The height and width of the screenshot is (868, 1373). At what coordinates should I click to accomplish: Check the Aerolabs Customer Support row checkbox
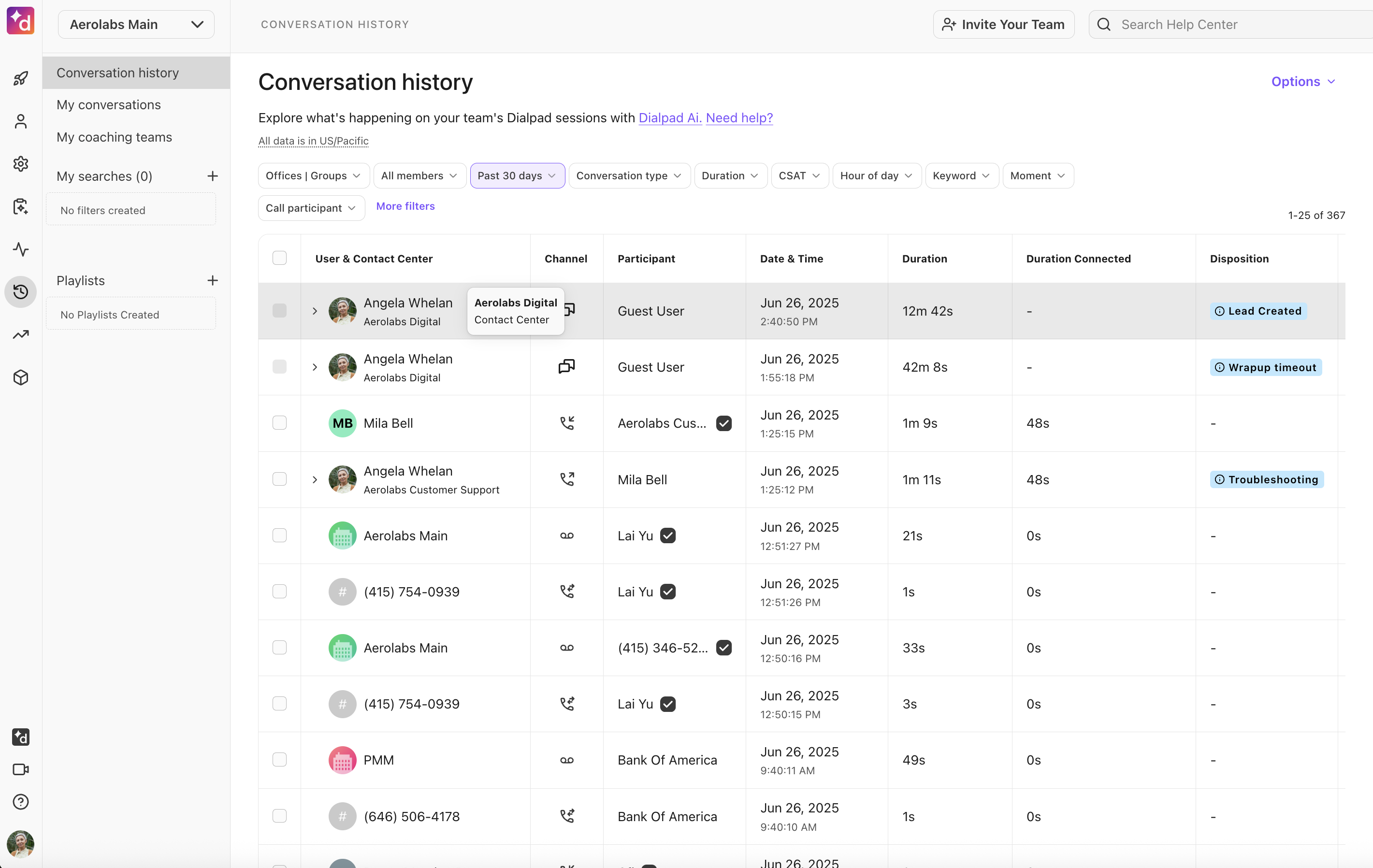[x=279, y=479]
